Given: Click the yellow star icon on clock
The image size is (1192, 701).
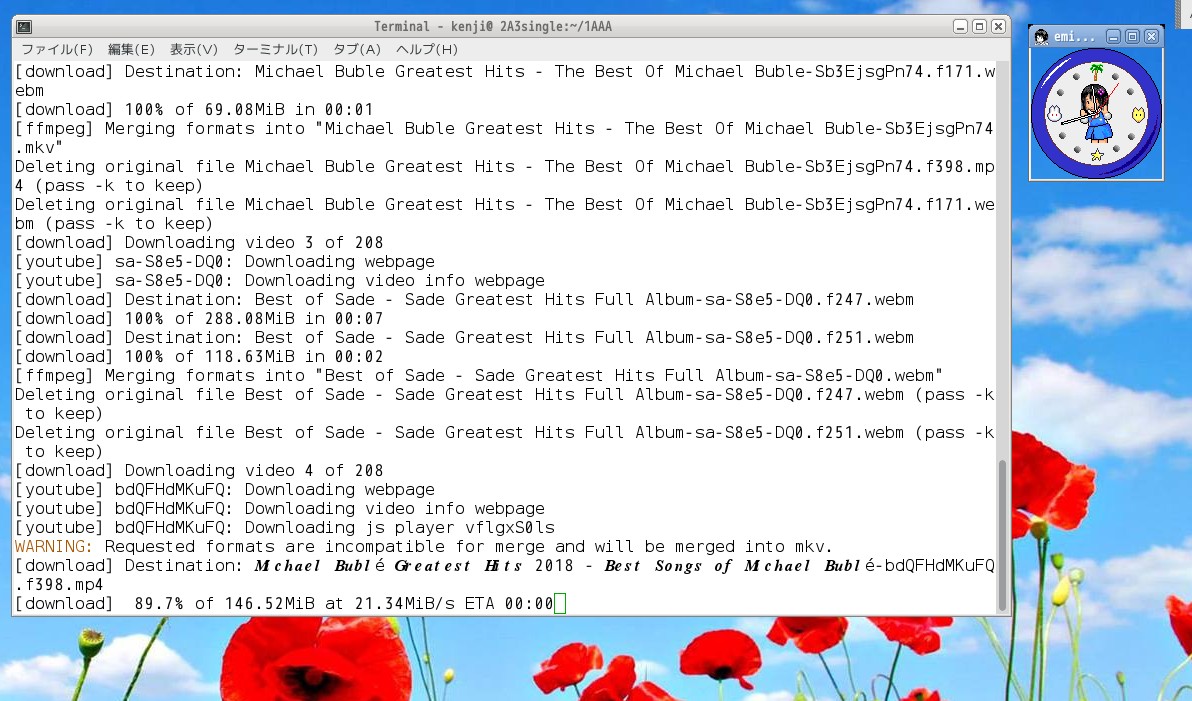Looking at the screenshot, I should coord(1096,156).
